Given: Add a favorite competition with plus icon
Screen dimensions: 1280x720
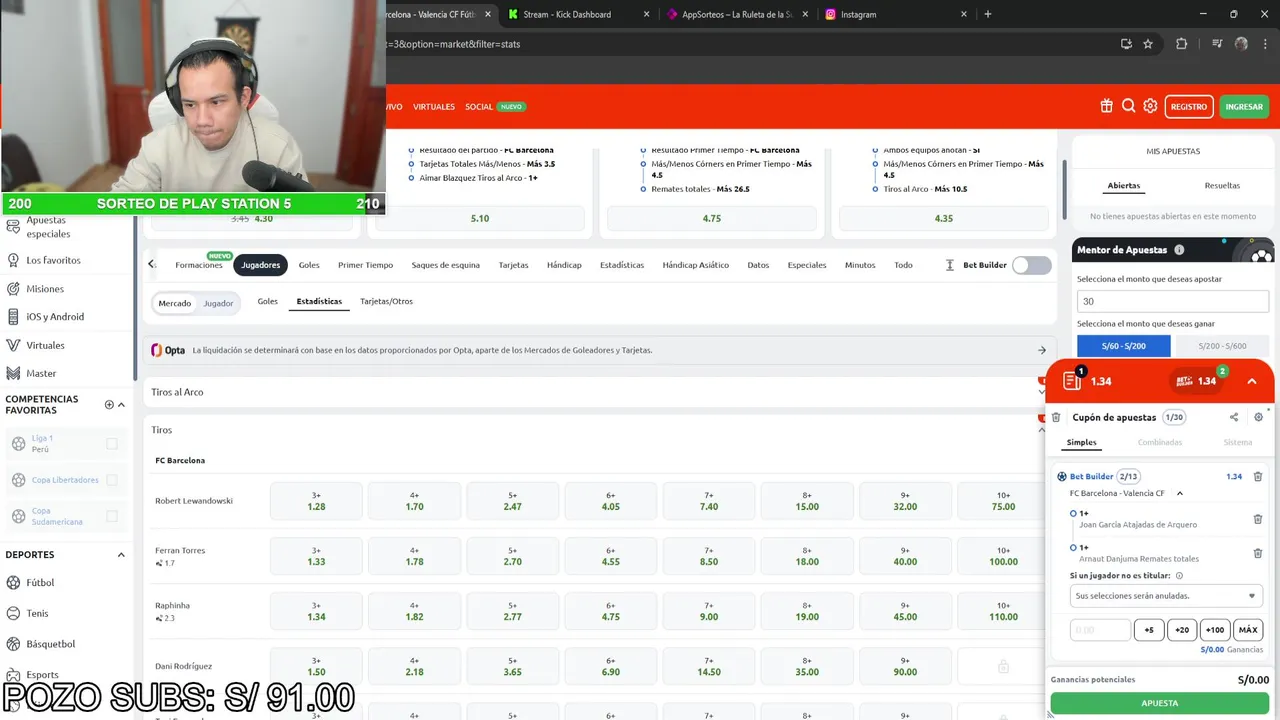Looking at the screenshot, I should point(109,405).
